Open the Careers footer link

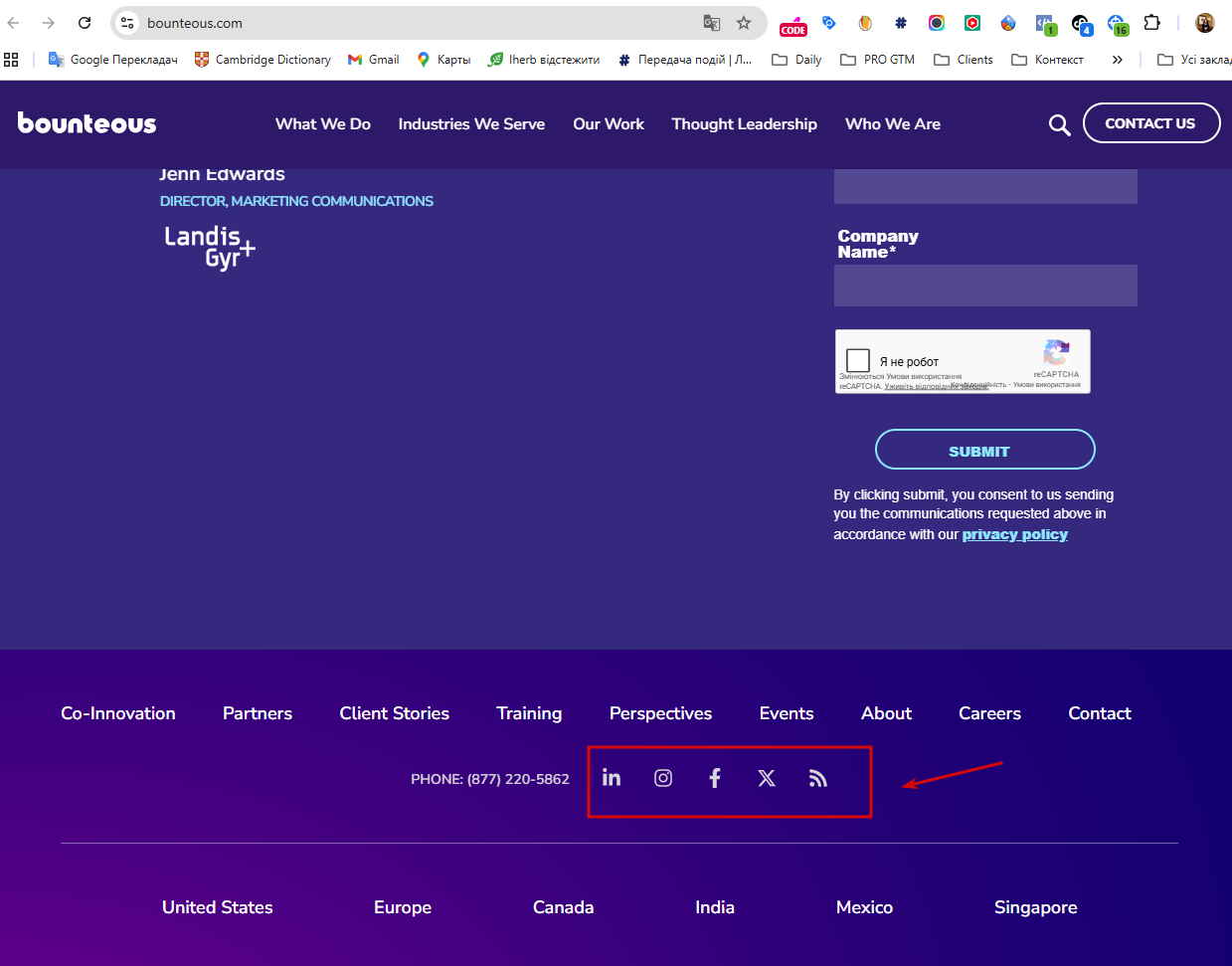pyautogui.click(x=989, y=713)
